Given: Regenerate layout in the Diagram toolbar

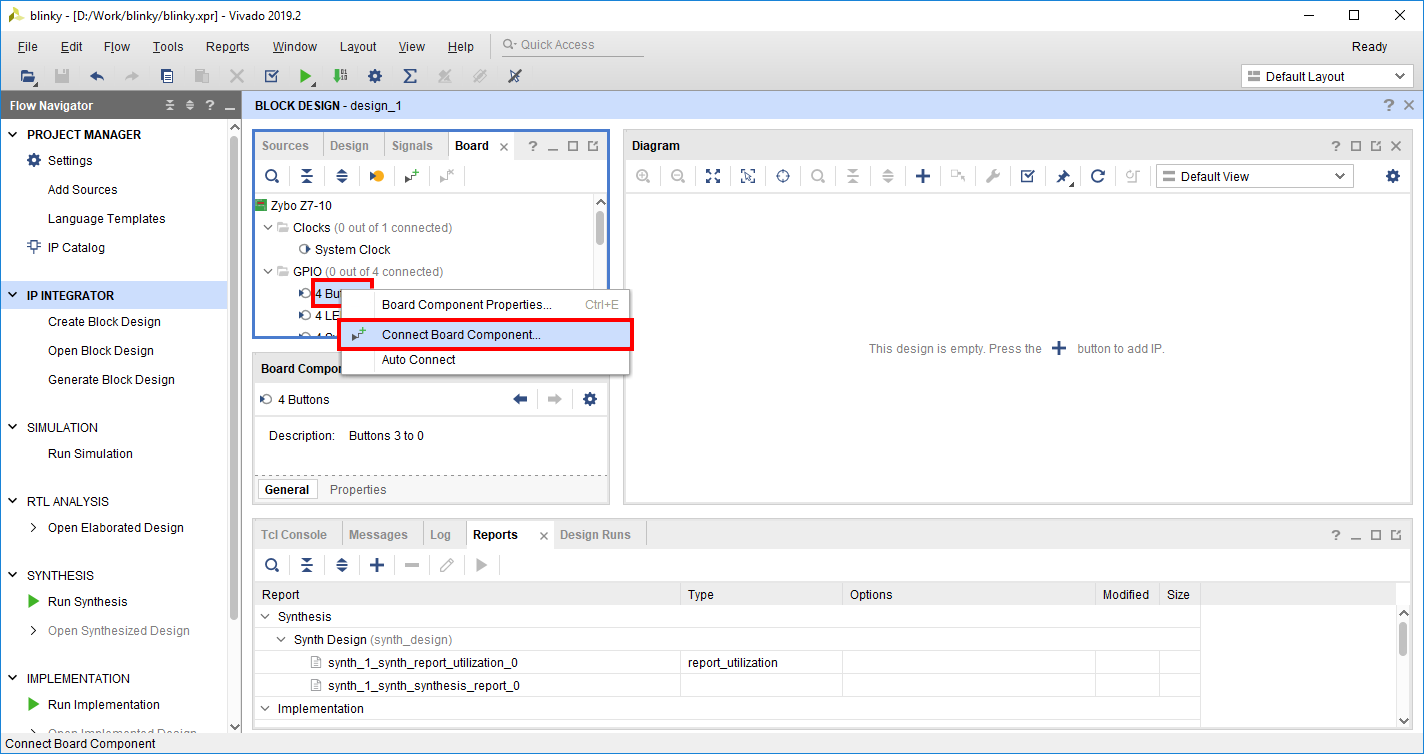Looking at the screenshot, I should tap(1097, 176).
